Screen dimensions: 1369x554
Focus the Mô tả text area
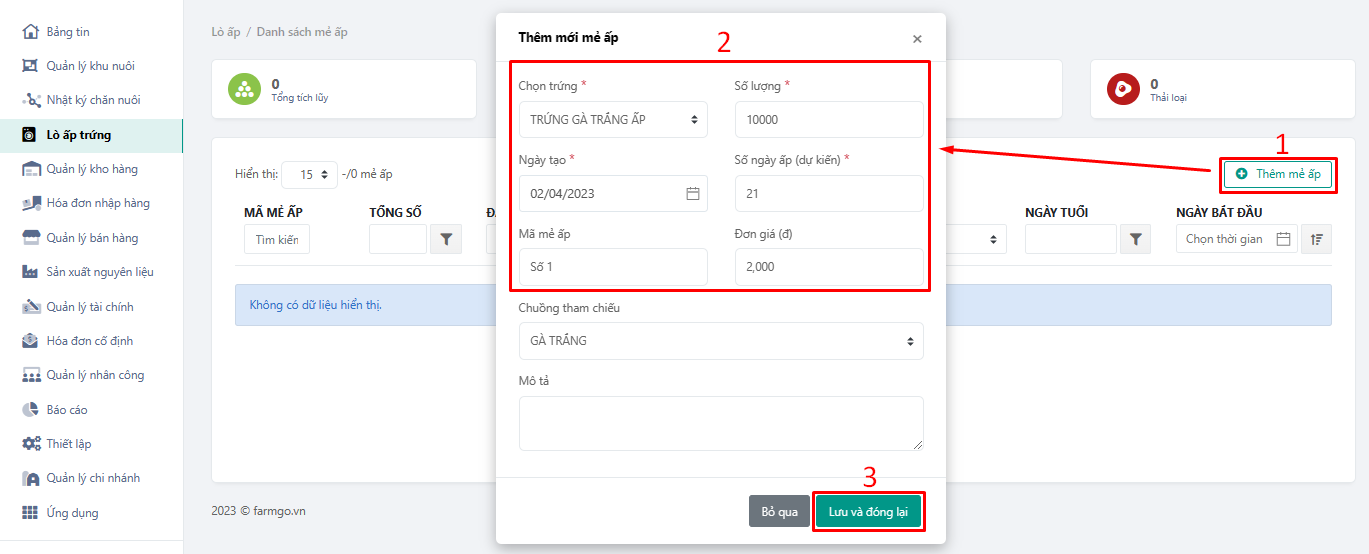[x=720, y=423]
